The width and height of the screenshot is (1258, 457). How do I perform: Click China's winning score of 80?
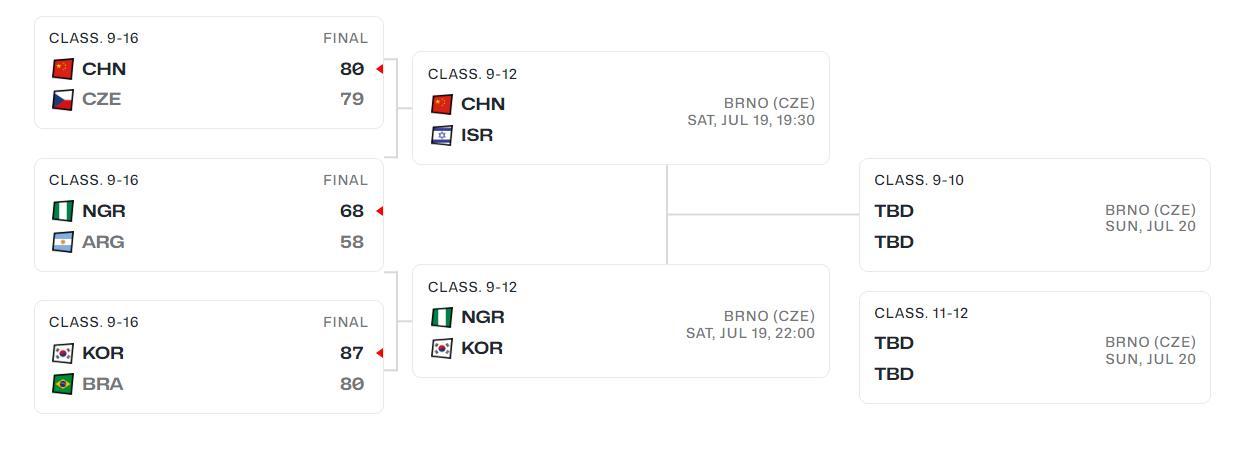click(x=352, y=69)
